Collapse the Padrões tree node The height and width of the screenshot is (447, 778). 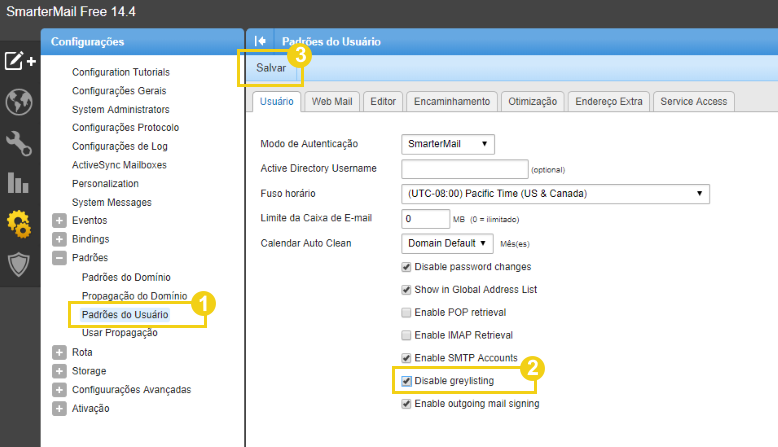tap(59, 257)
